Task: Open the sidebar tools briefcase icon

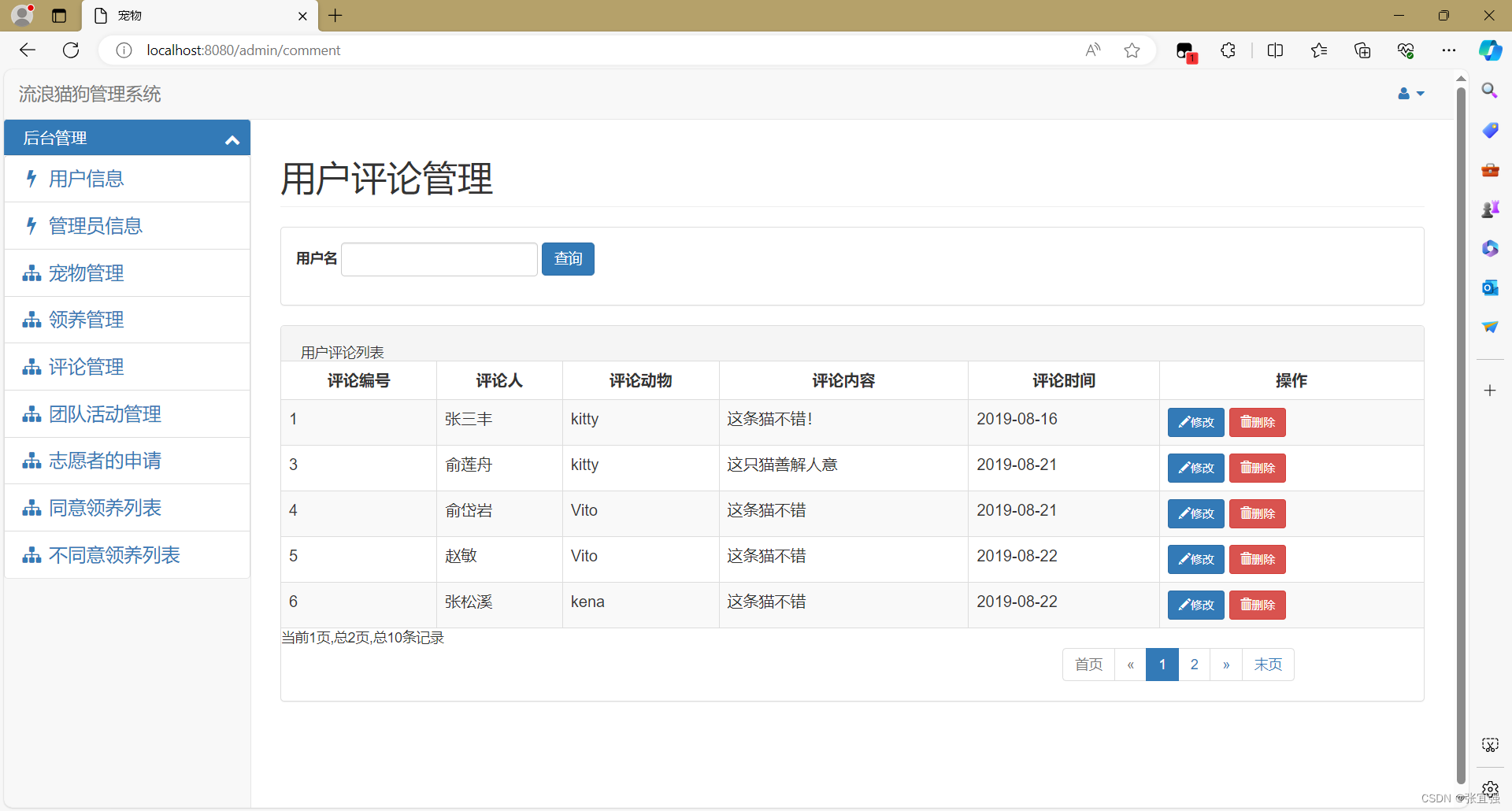Action: click(x=1490, y=169)
